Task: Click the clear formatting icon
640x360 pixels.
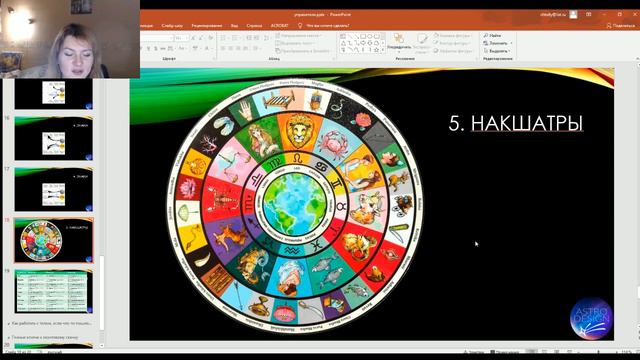Action: [x=211, y=38]
